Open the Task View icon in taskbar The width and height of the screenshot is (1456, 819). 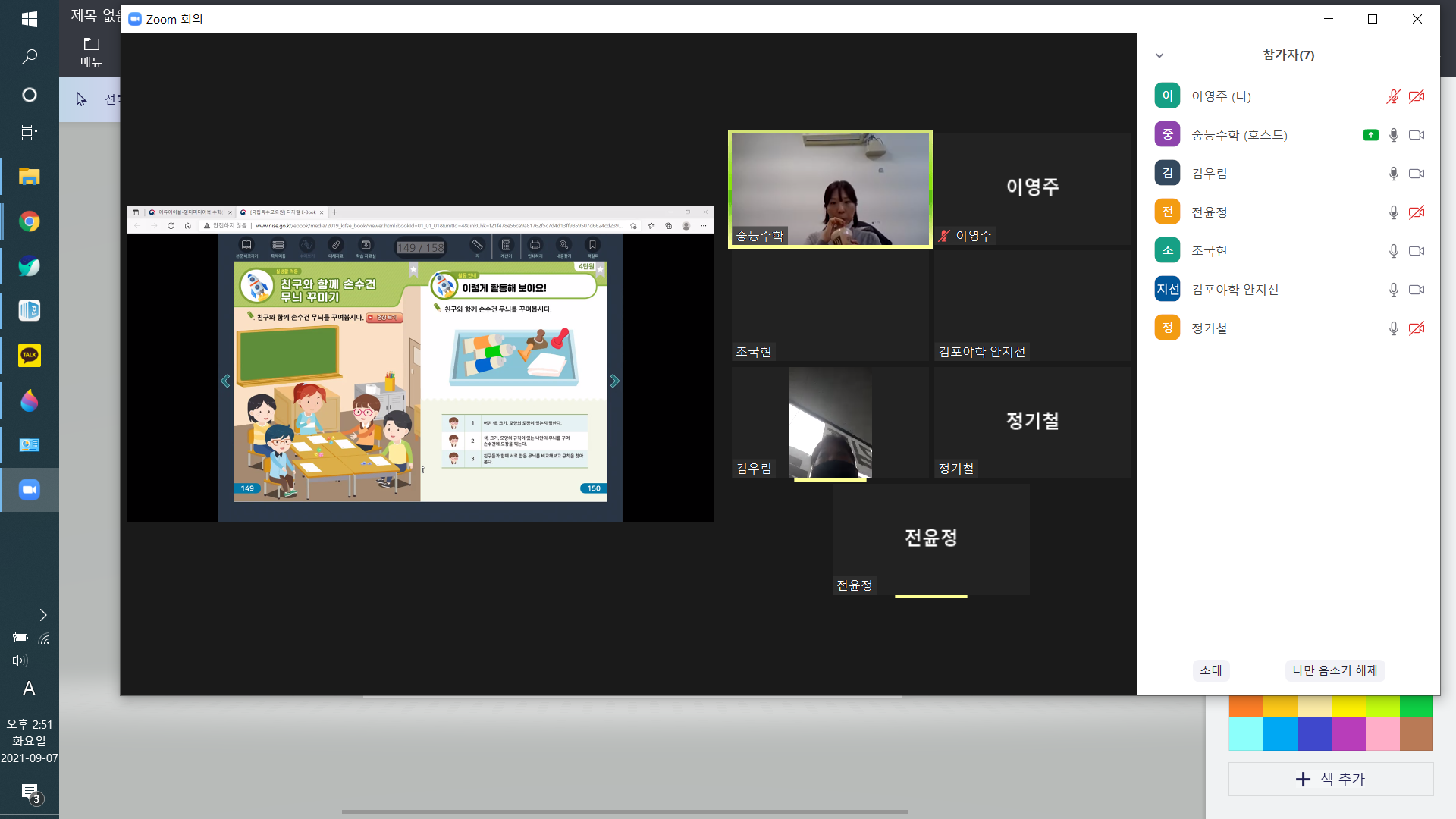[x=30, y=133]
